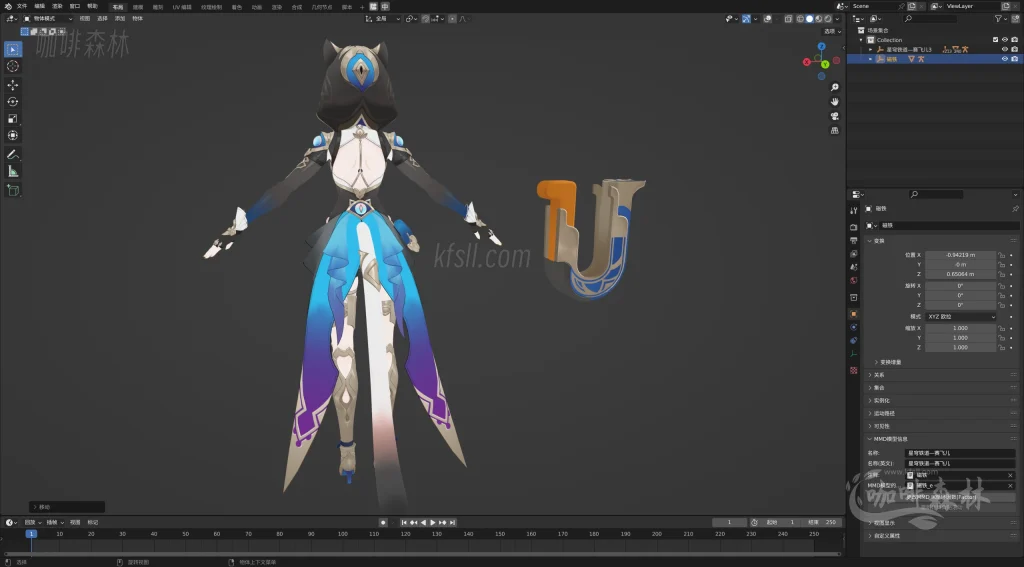Lock the Location X padlock
The width and height of the screenshot is (1024, 567).
(x=1001, y=255)
